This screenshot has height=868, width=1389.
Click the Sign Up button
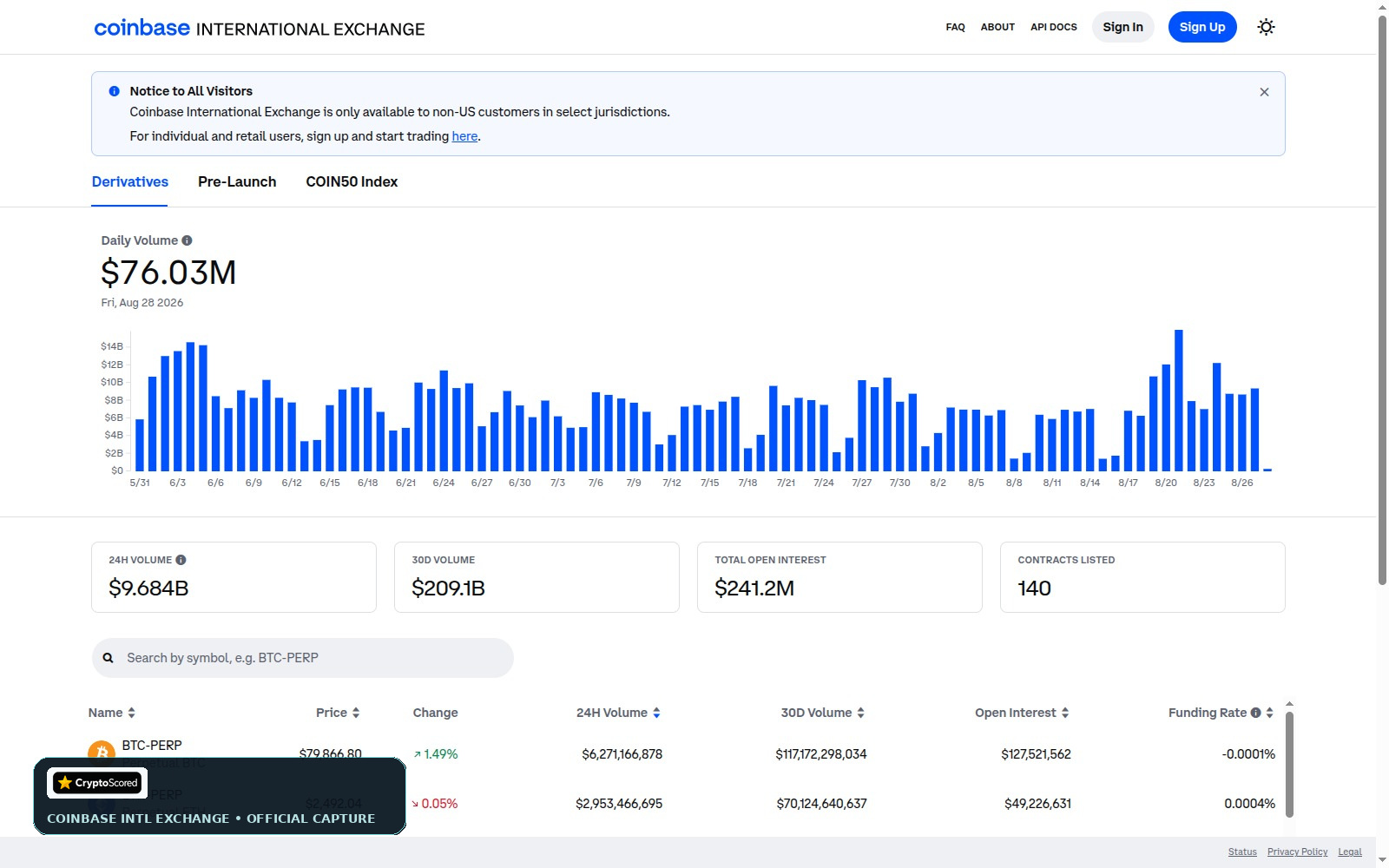(1202, 27)
